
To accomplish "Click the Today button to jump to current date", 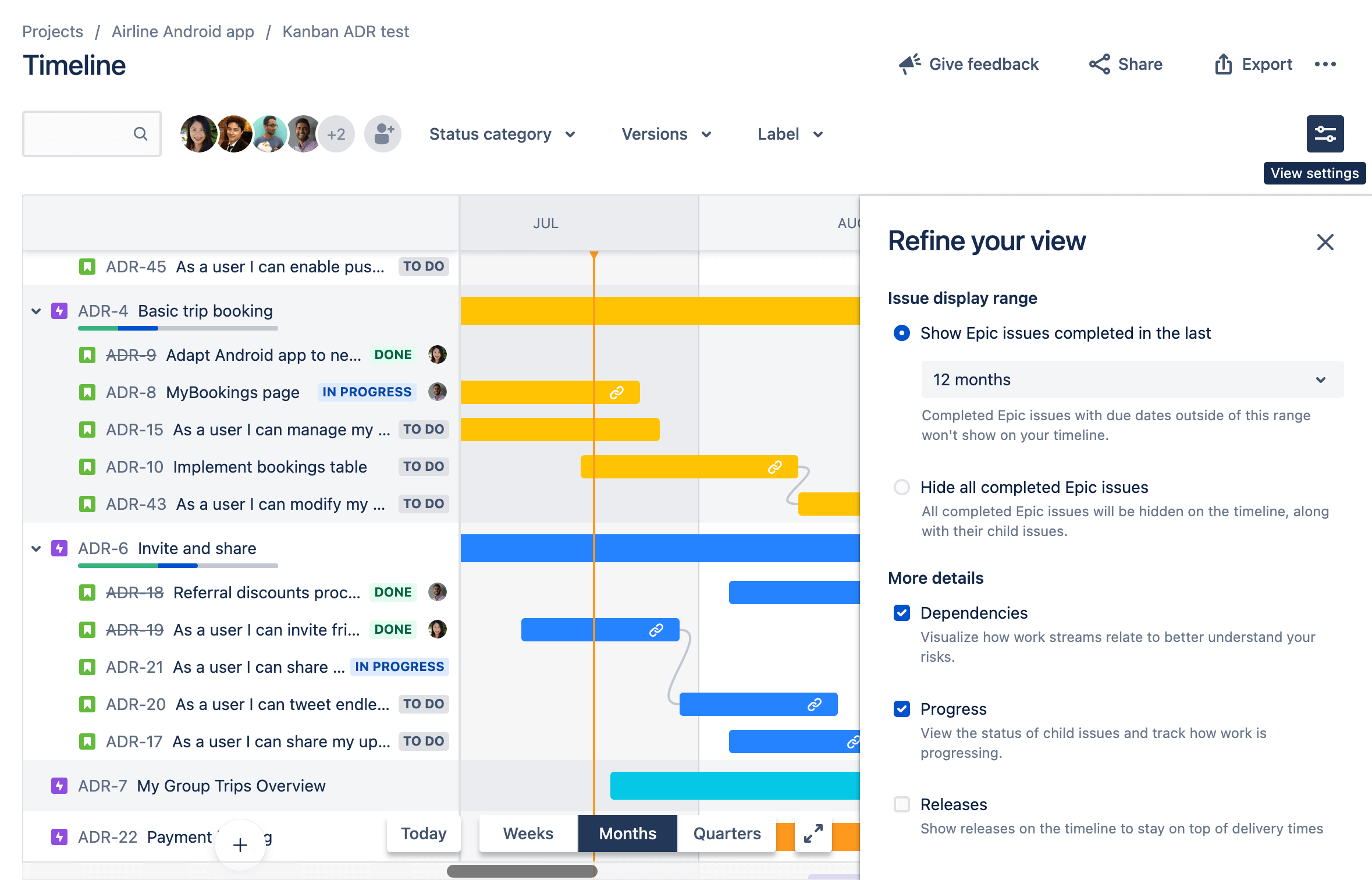I will [x=423, y=832].
